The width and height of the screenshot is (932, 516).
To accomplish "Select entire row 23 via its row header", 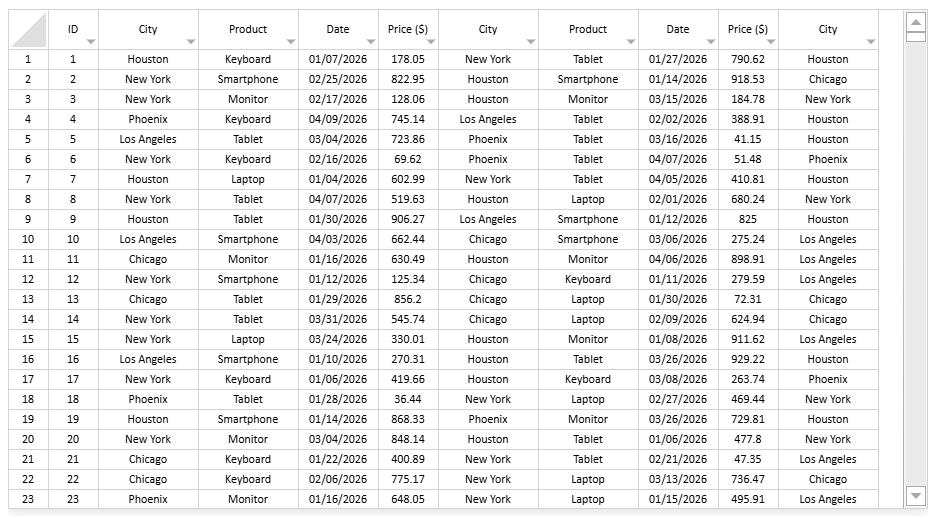I will (28, 499).
